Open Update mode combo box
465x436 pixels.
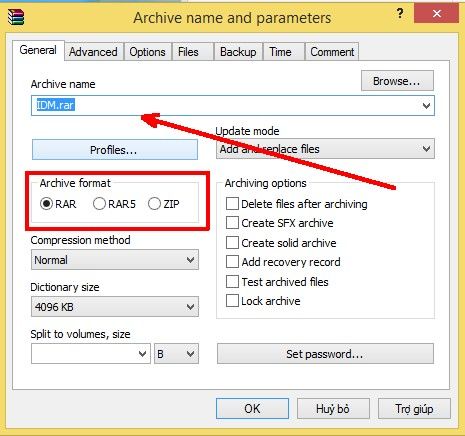pyautogui.click(x=325, y=149)
